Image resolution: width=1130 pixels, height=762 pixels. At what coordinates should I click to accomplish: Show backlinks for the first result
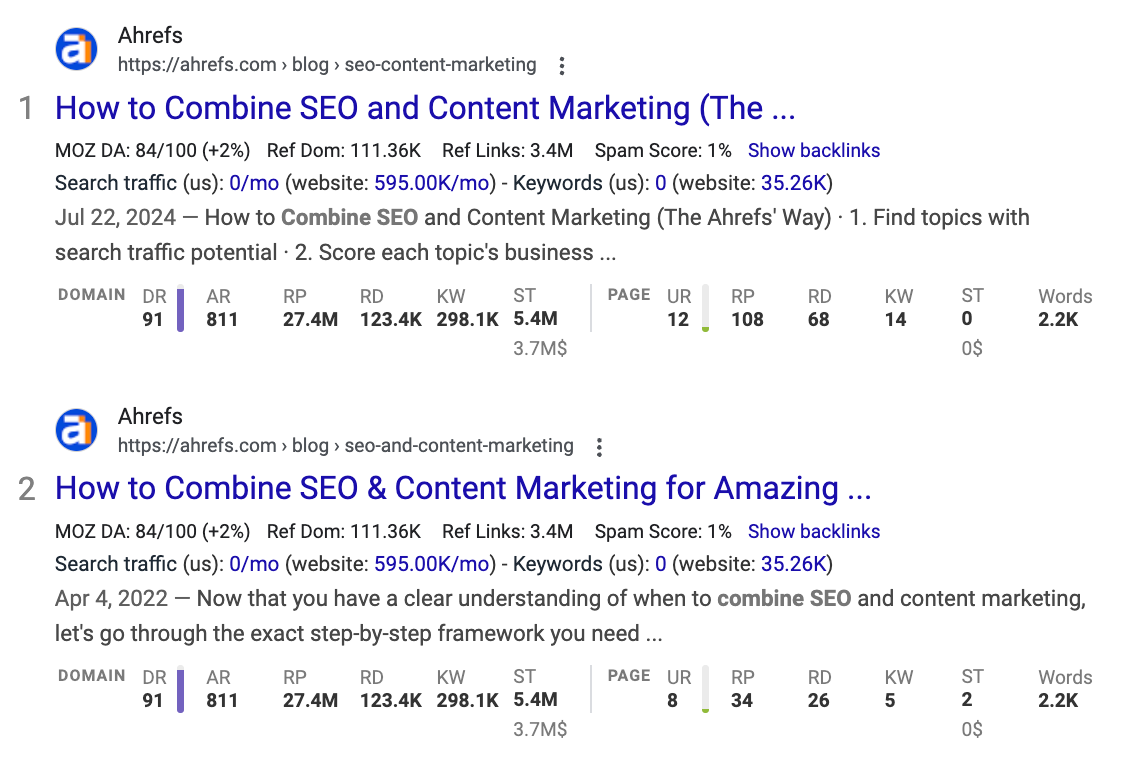814,150
